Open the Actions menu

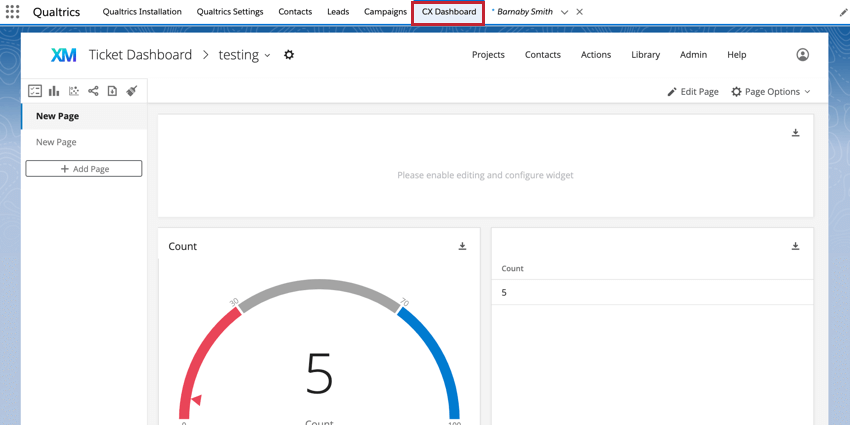pyautogui.click(x=596, y=55)
